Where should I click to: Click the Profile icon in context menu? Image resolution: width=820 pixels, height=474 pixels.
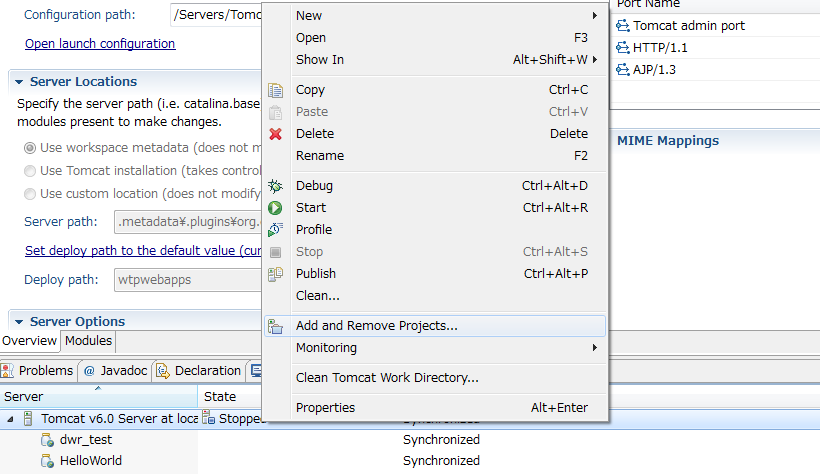click(276, 230)
